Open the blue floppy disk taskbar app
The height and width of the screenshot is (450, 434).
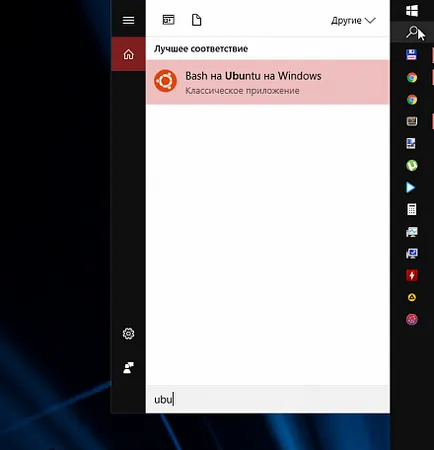point(412,55)
